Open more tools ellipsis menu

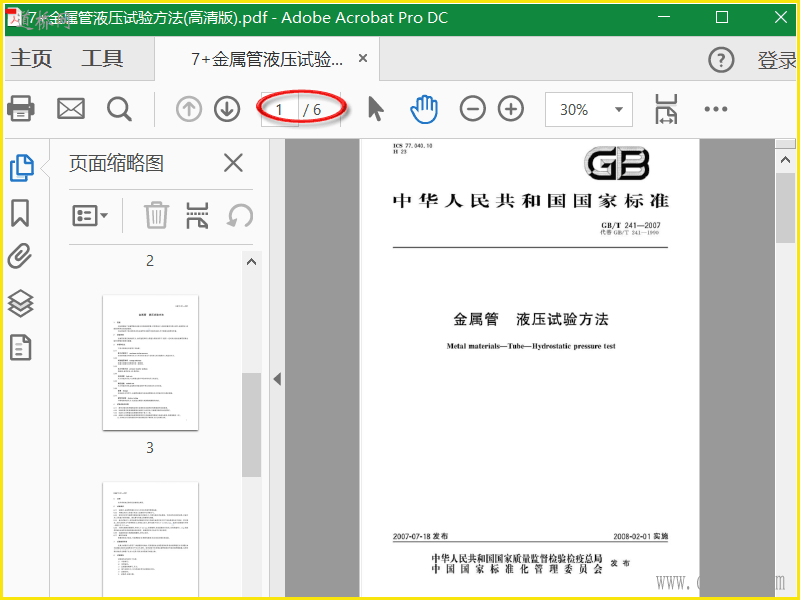click(716, 109)
